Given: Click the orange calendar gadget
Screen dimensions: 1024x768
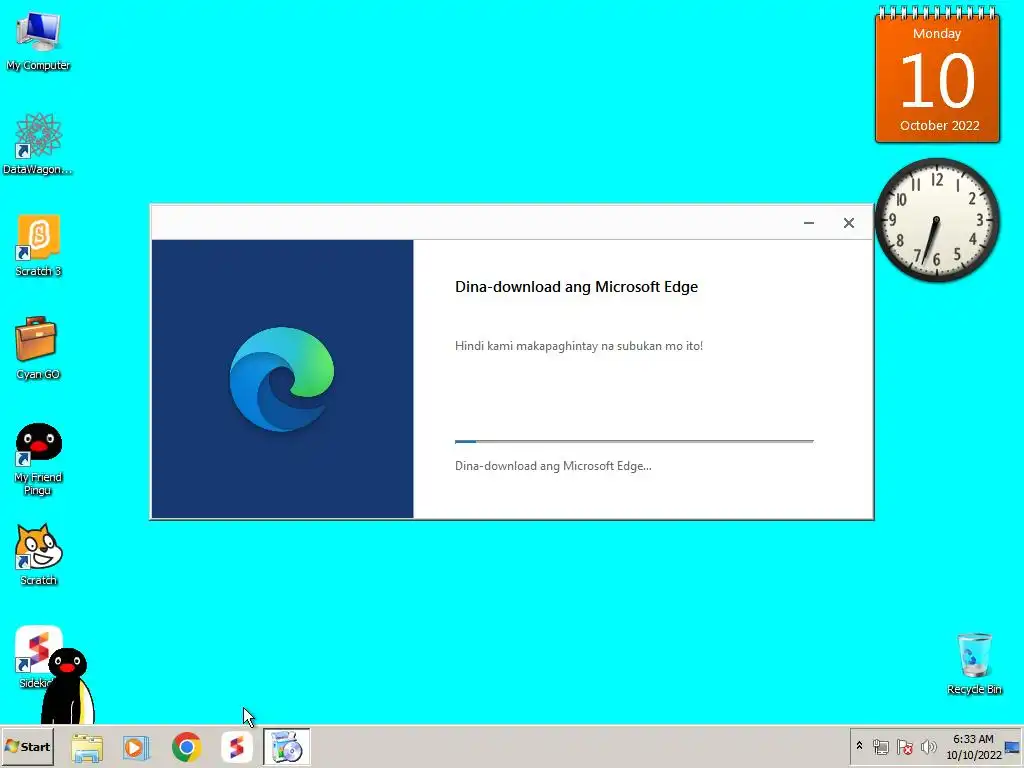Looking at the screenshot, I should click(x=937, y=74).
